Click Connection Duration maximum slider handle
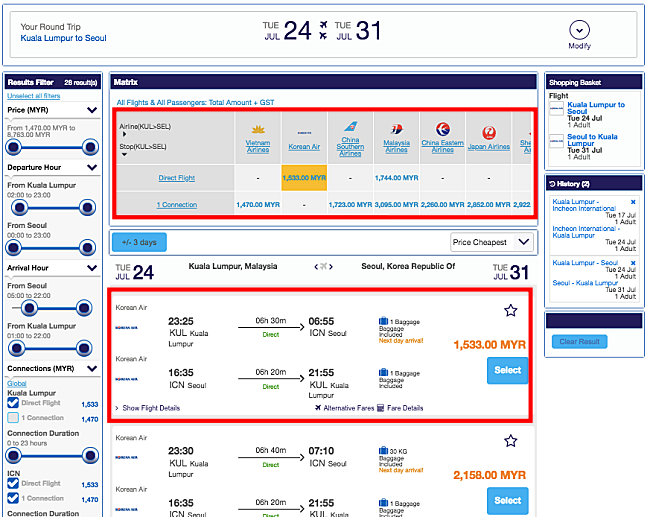Screen dimensions: 650x517 (90, 456)
